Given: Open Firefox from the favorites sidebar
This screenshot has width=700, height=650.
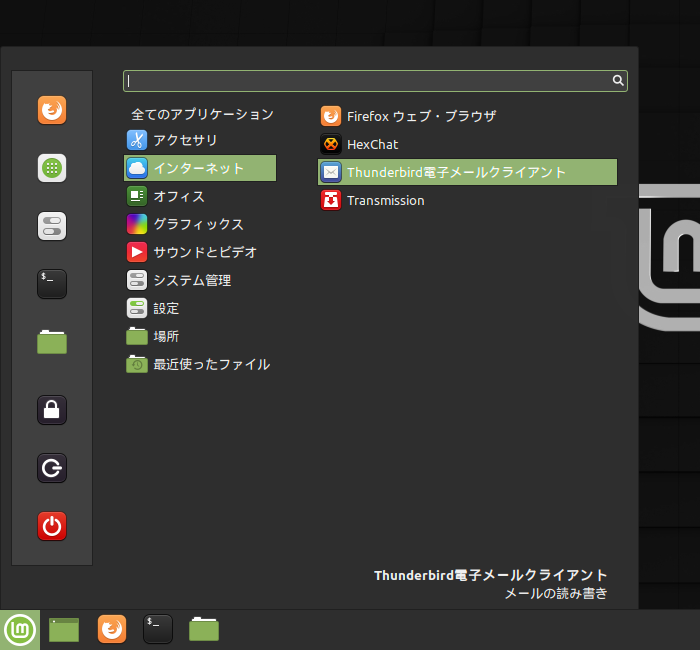Looking at the screenshot, I should pyautogui.click(x=52, y=110).
